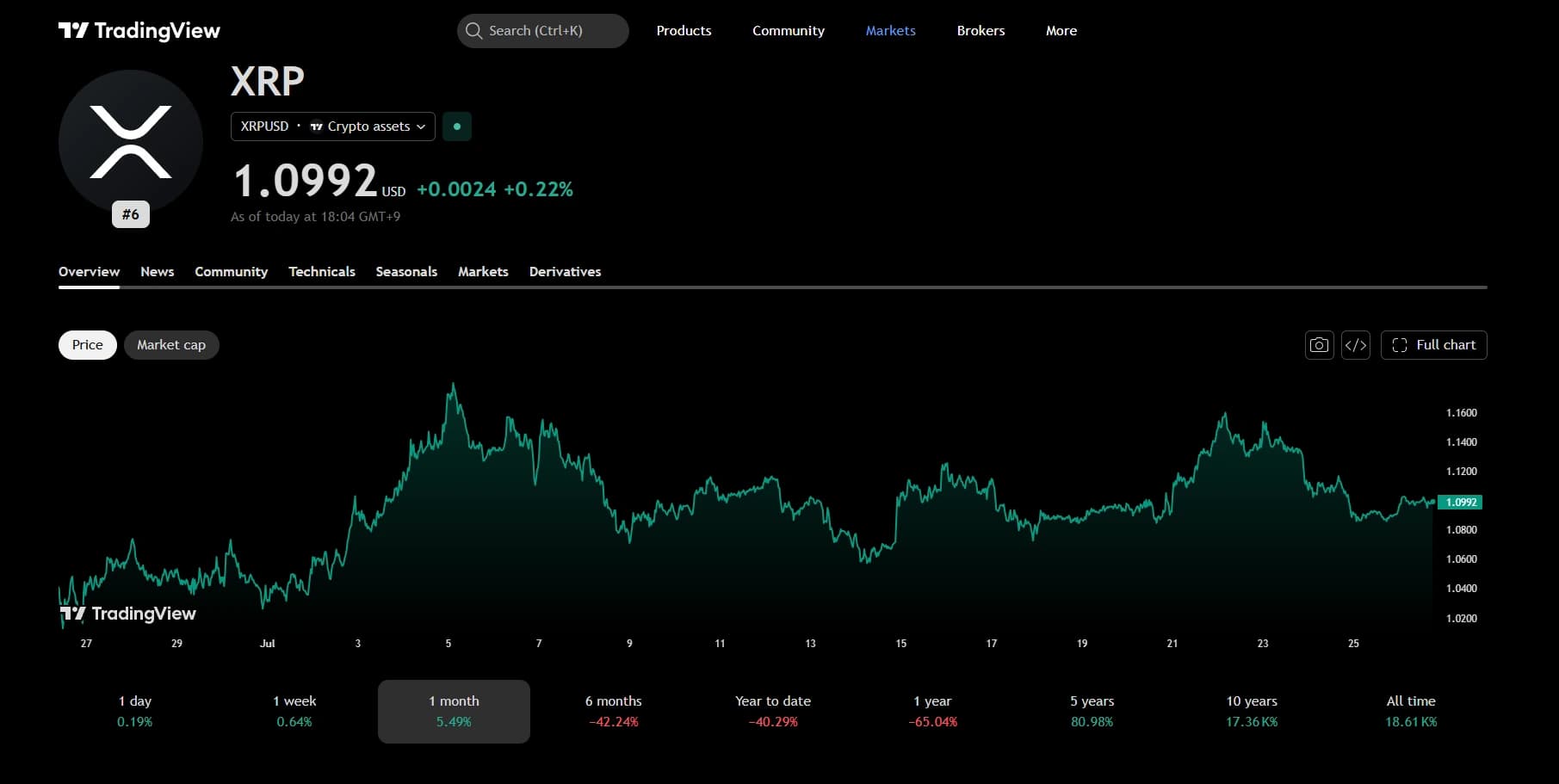Image resolution: width=1559 pixels, height=784 pixels.
Task: Click the TradingView watermark link on chart
Action: 128,614
